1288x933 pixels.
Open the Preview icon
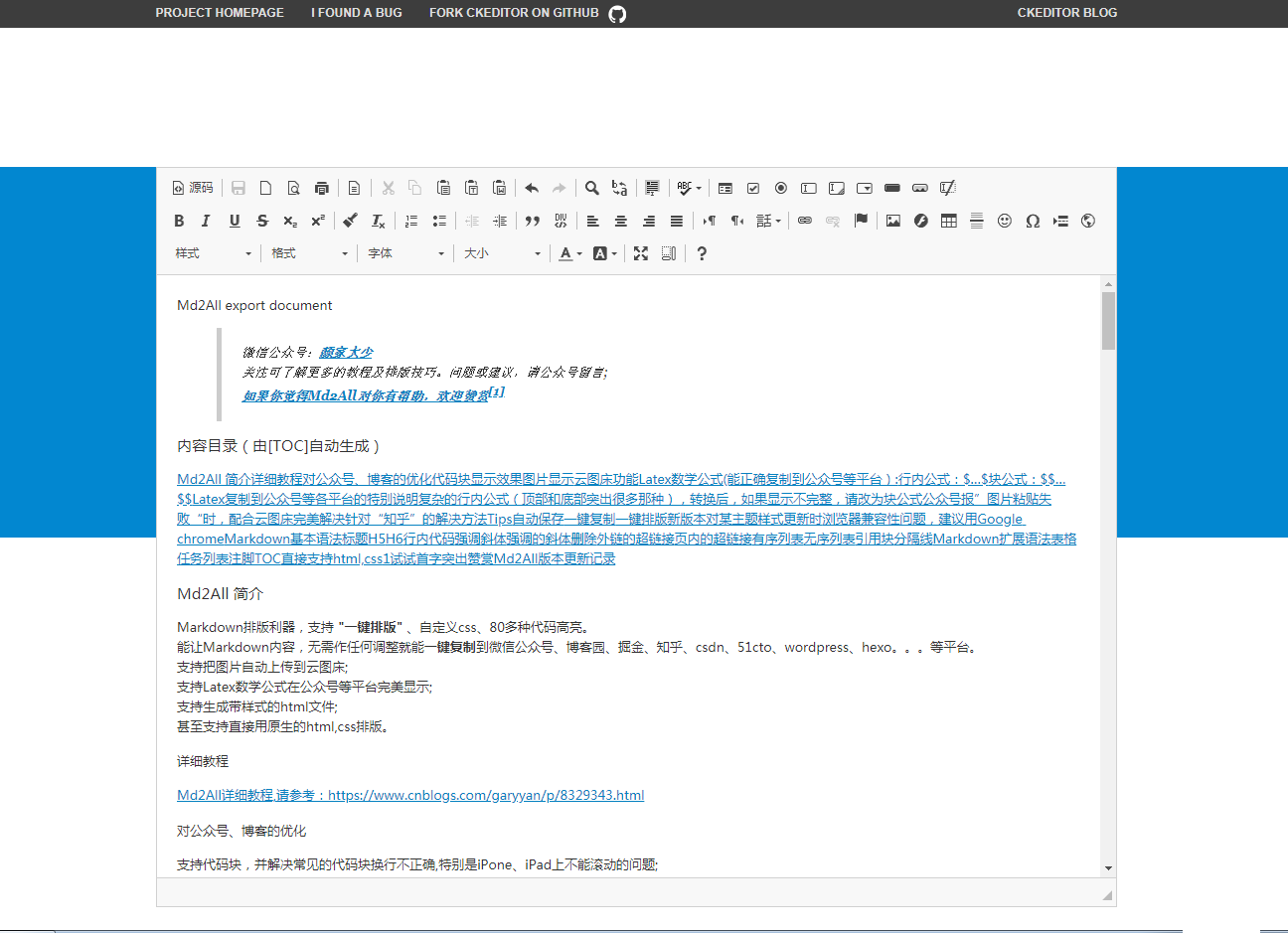293,188
